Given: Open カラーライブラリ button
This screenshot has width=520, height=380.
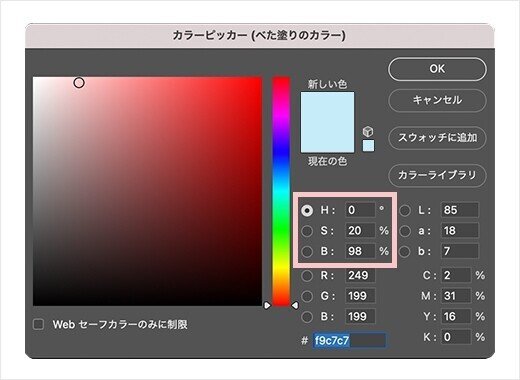Looking at the screenshot, I should click(437, 175).
